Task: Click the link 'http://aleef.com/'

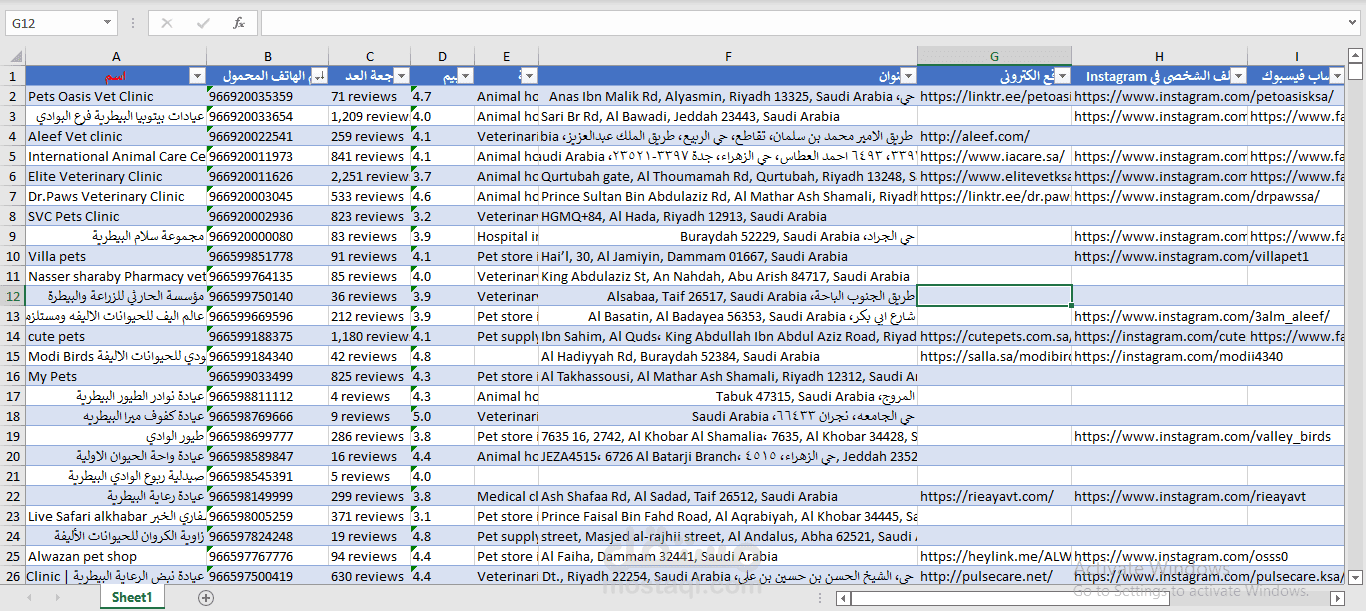Action: [x=975, y=136]
